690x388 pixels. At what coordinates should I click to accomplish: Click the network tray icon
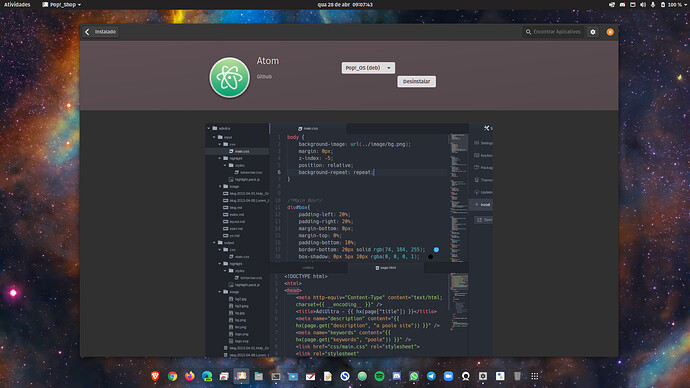(x=612, y=4)
